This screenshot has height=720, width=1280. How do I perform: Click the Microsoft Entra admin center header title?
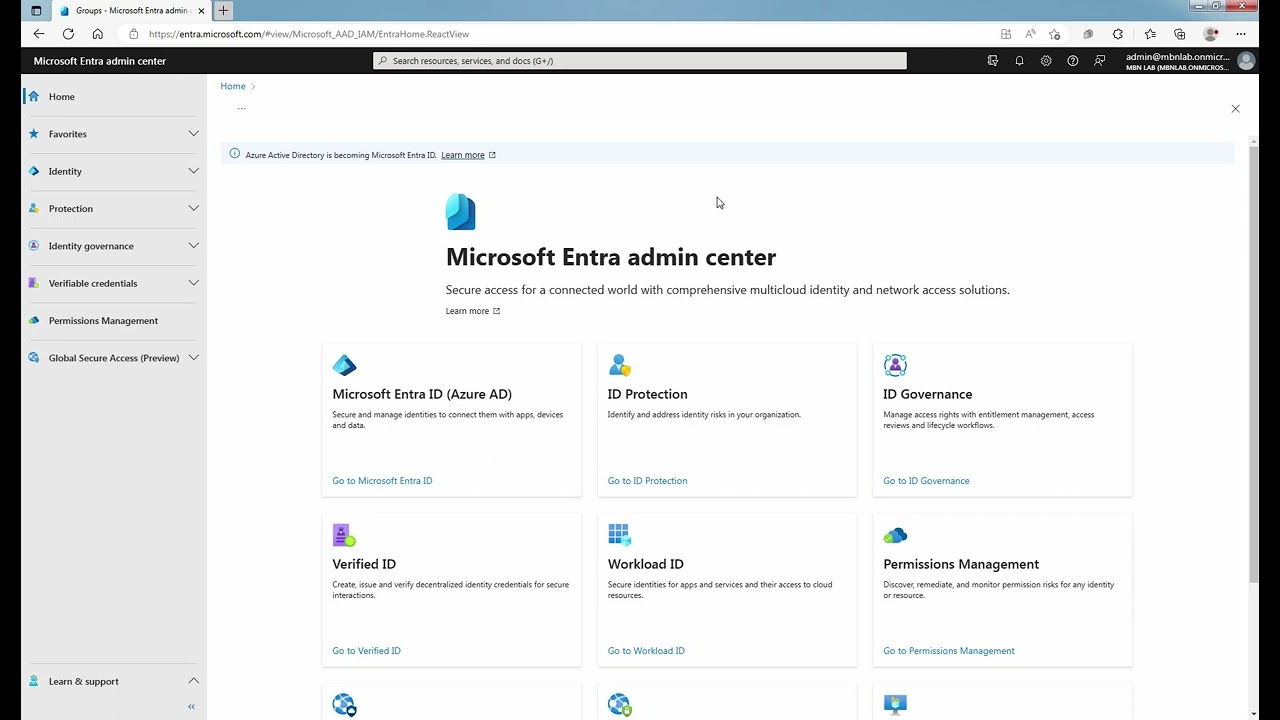point(100,61)
